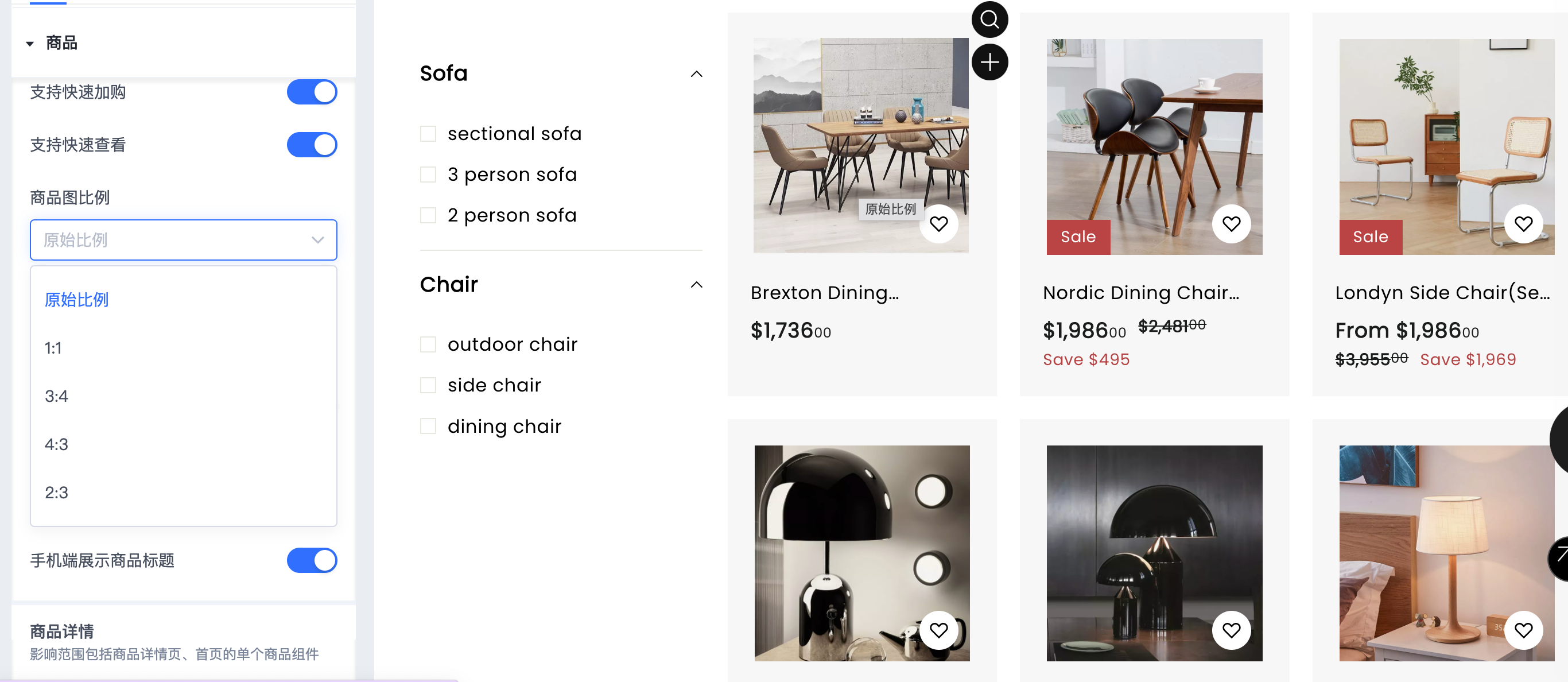Disable the 支持快速加购 toggle

click(x=312, y=92)
